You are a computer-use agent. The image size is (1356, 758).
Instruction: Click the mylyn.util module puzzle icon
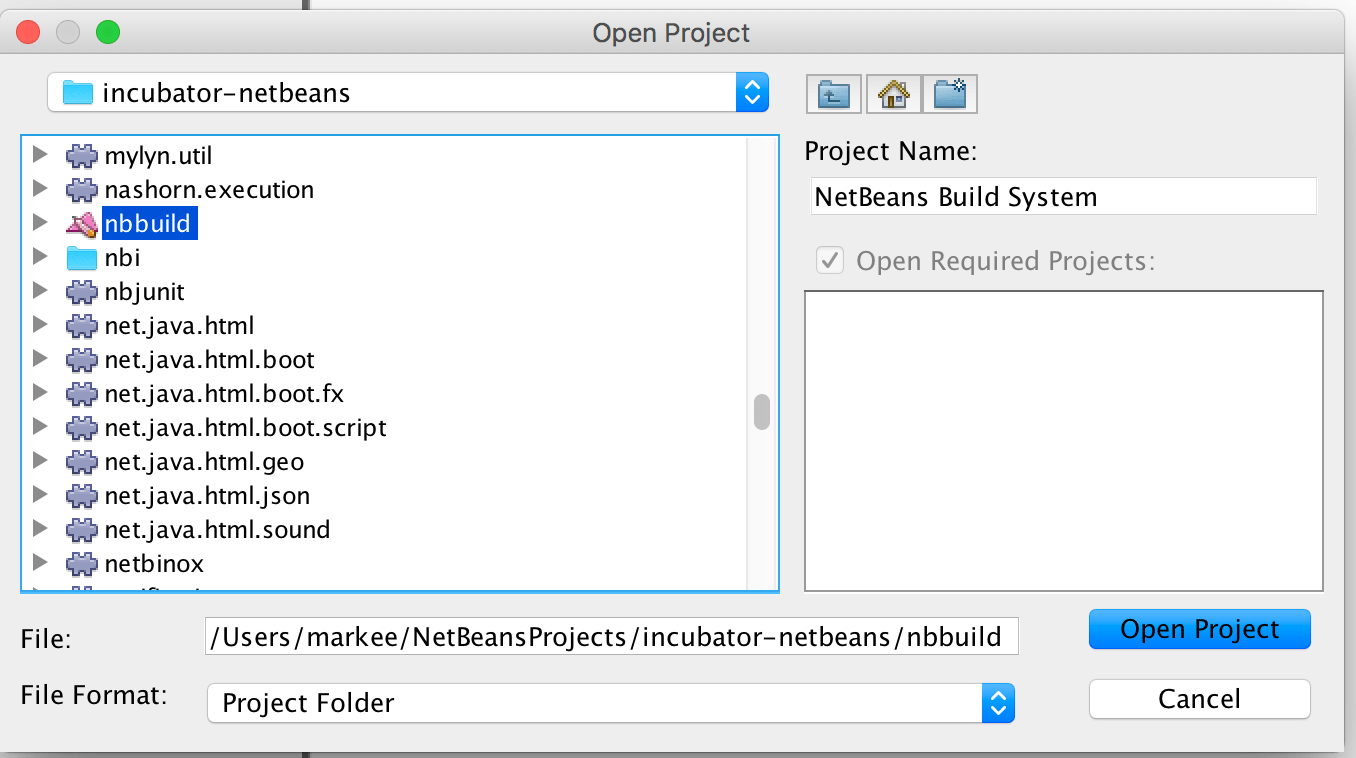coord(81,156)
